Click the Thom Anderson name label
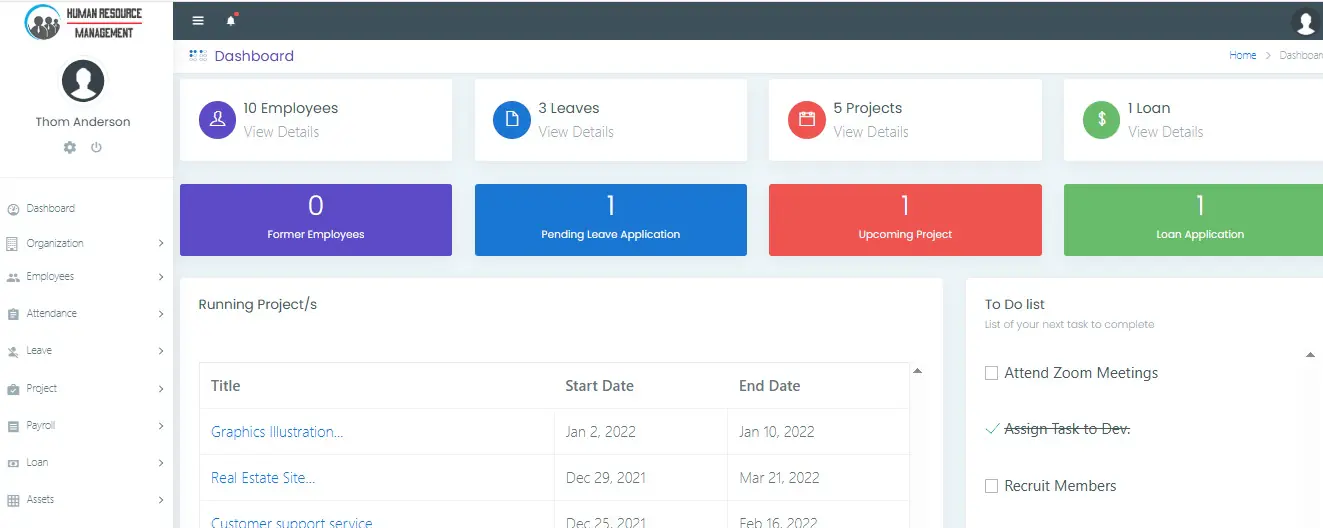This screenshot has width=1323, height=528. click(x=83, y=122)
